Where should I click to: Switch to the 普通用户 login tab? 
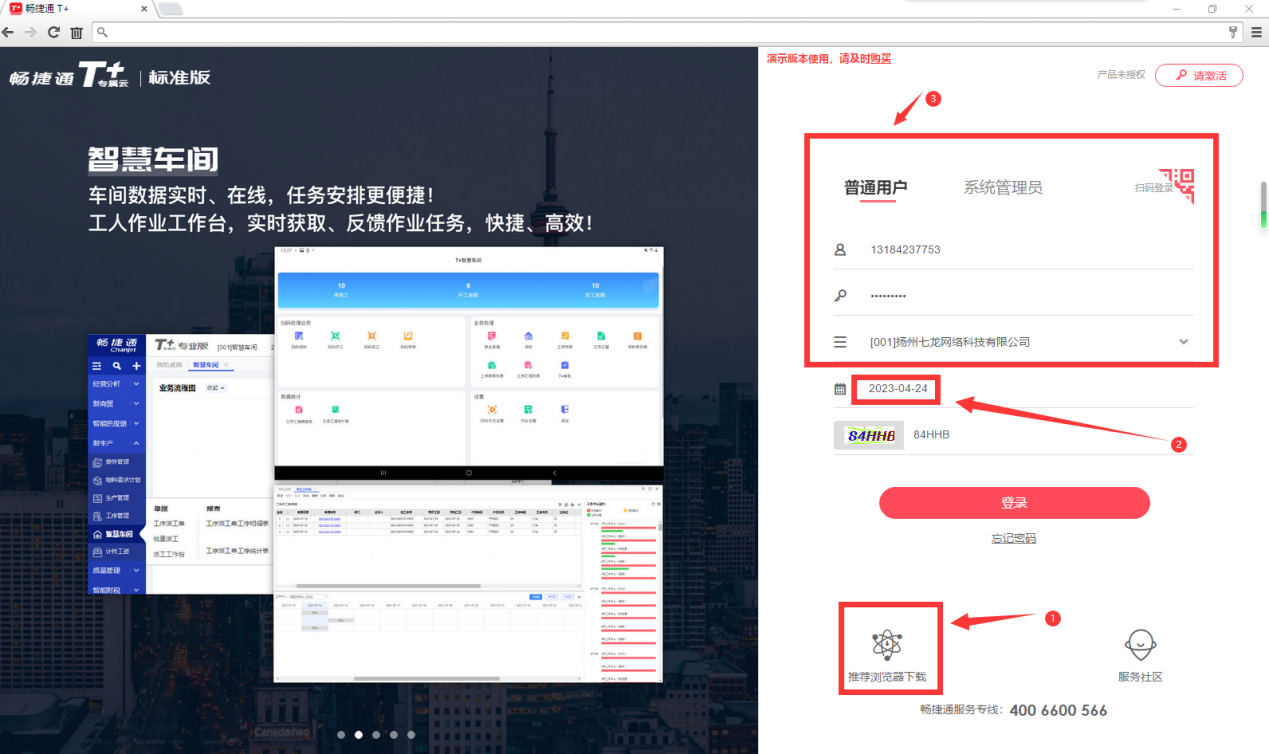tap(876, 187)
